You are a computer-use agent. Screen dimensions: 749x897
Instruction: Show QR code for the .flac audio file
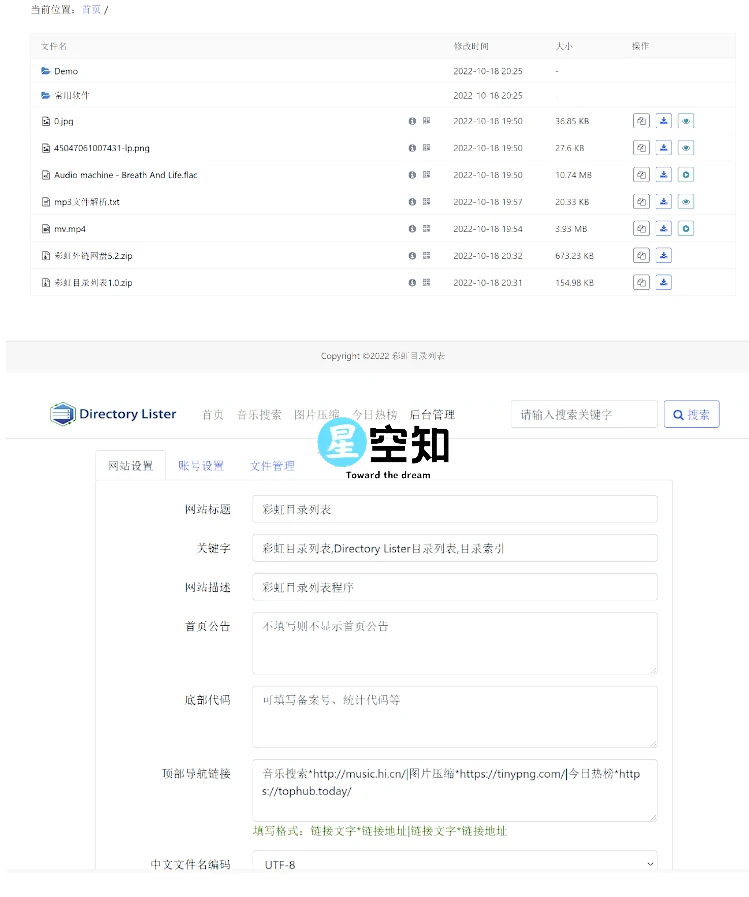point(426,174)
